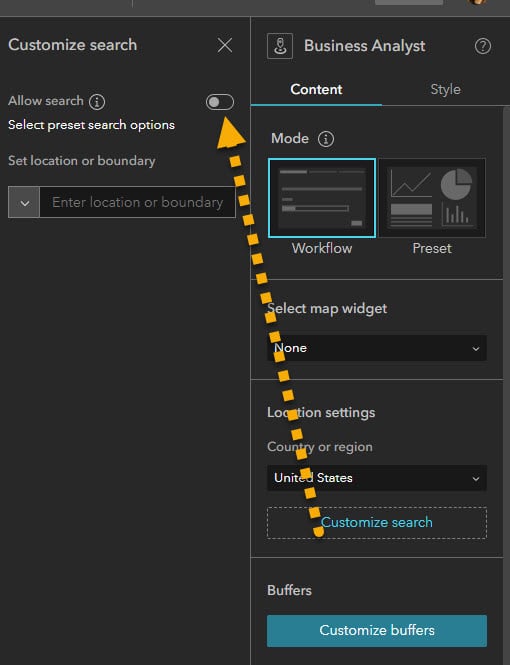Click the Buffers heading
Viewport: 510px width, 665px height.
click(x=289, y=590)
